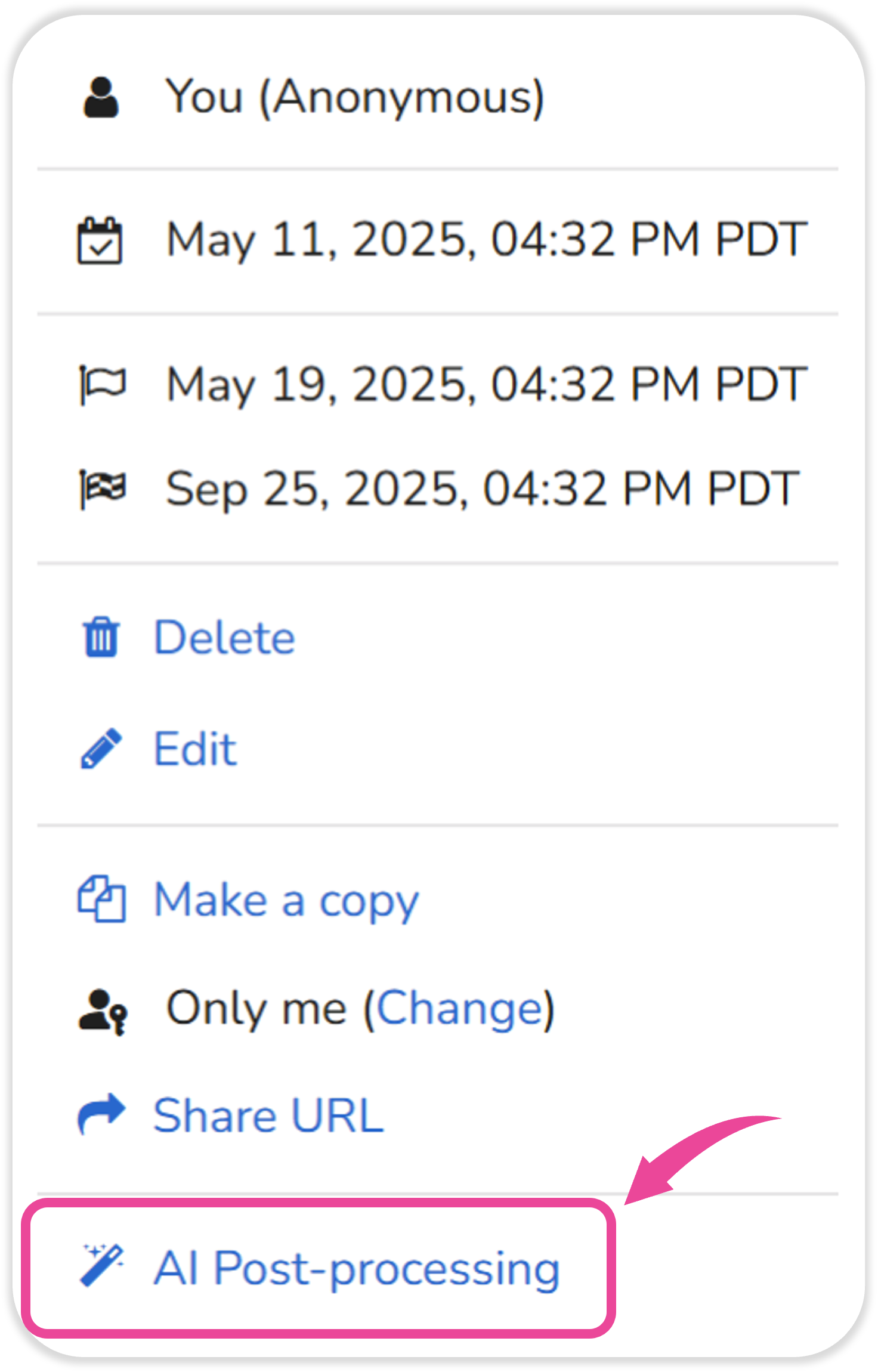Click the magic wand AI icon
Image resolution: width=878 pixels, height=1372 pixels.
[101, 1265]
